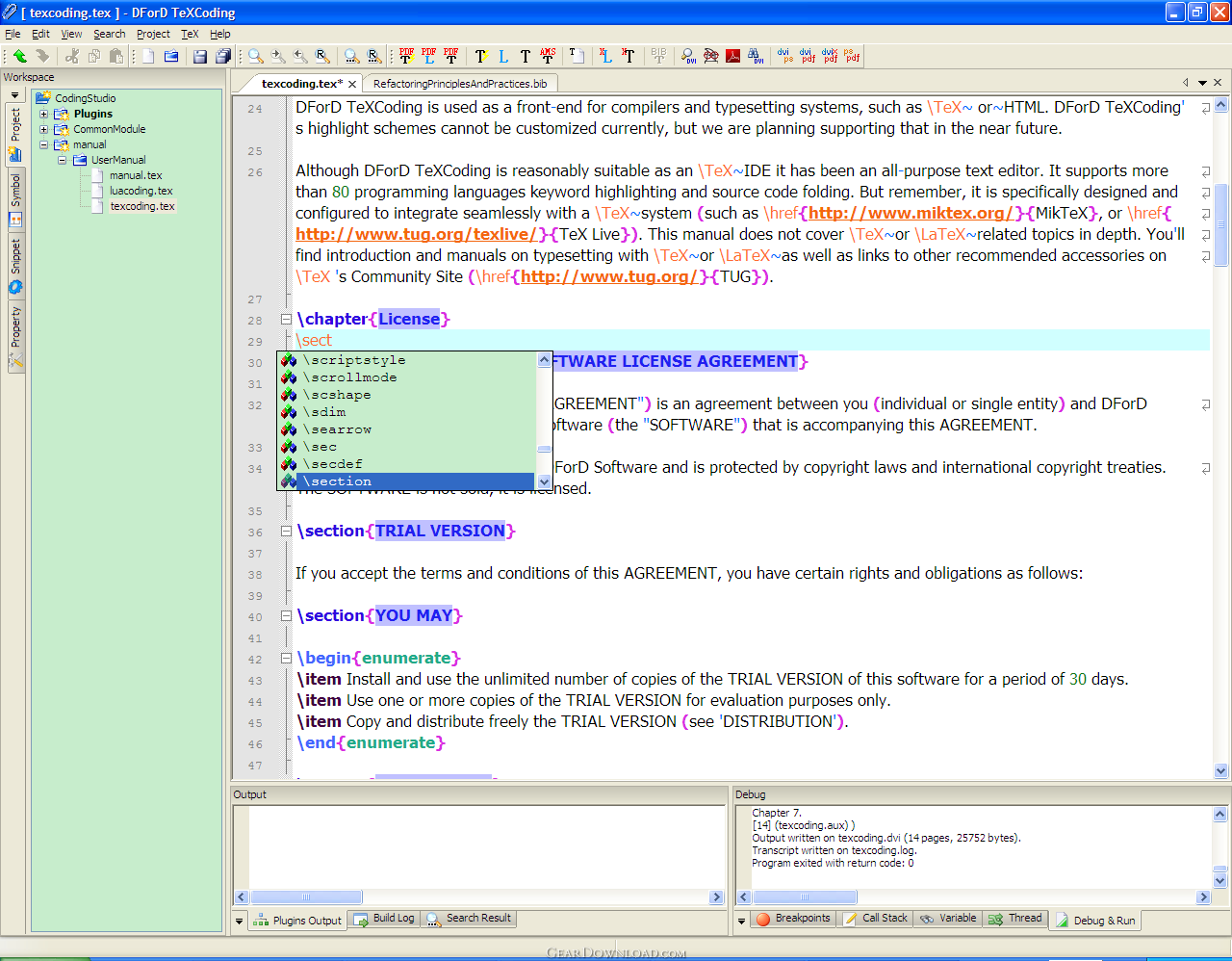
Task: Switch to Build Log output tab
Action: (x=384, y=919)
